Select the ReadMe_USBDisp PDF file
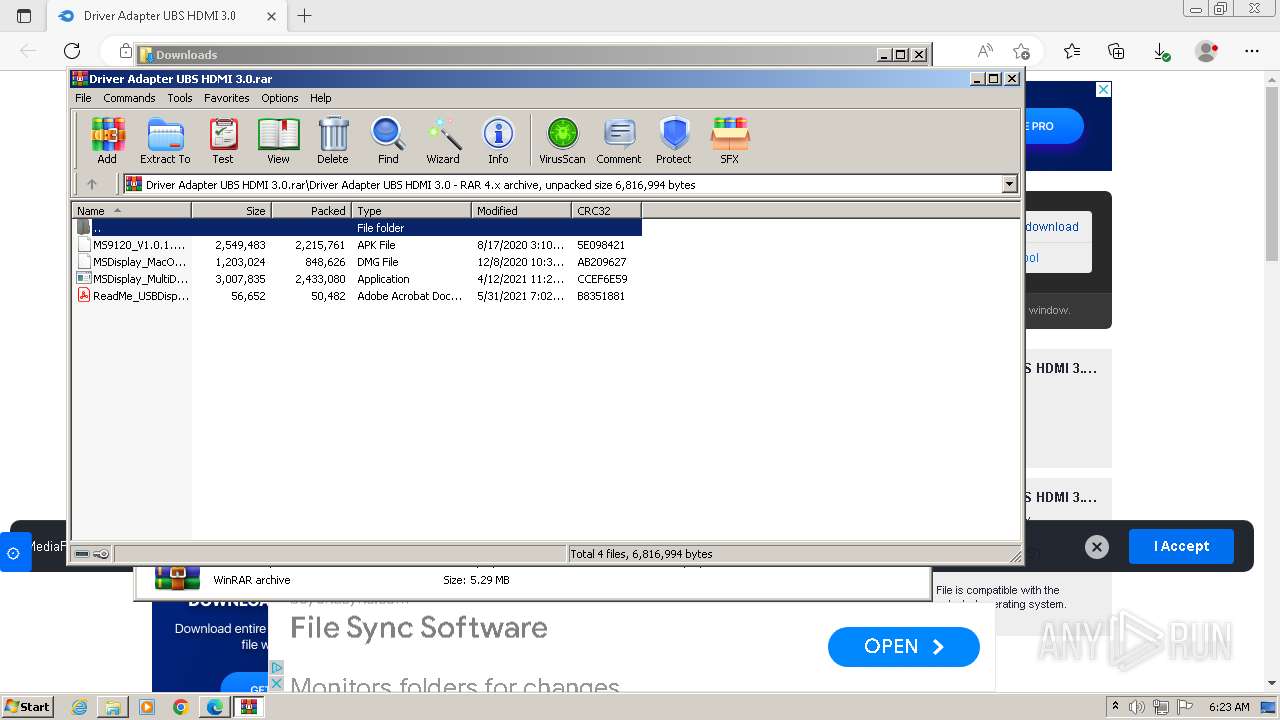 coord(357,296)
